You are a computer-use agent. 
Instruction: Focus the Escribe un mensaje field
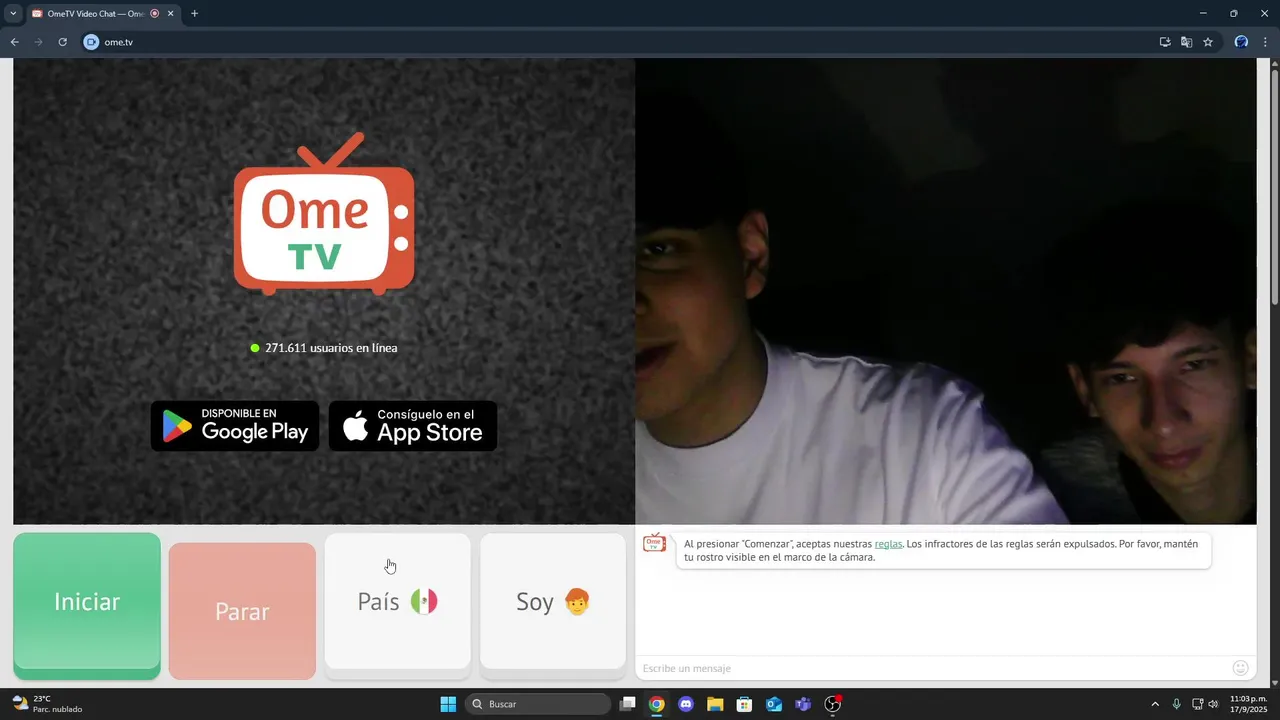[930, 668]
